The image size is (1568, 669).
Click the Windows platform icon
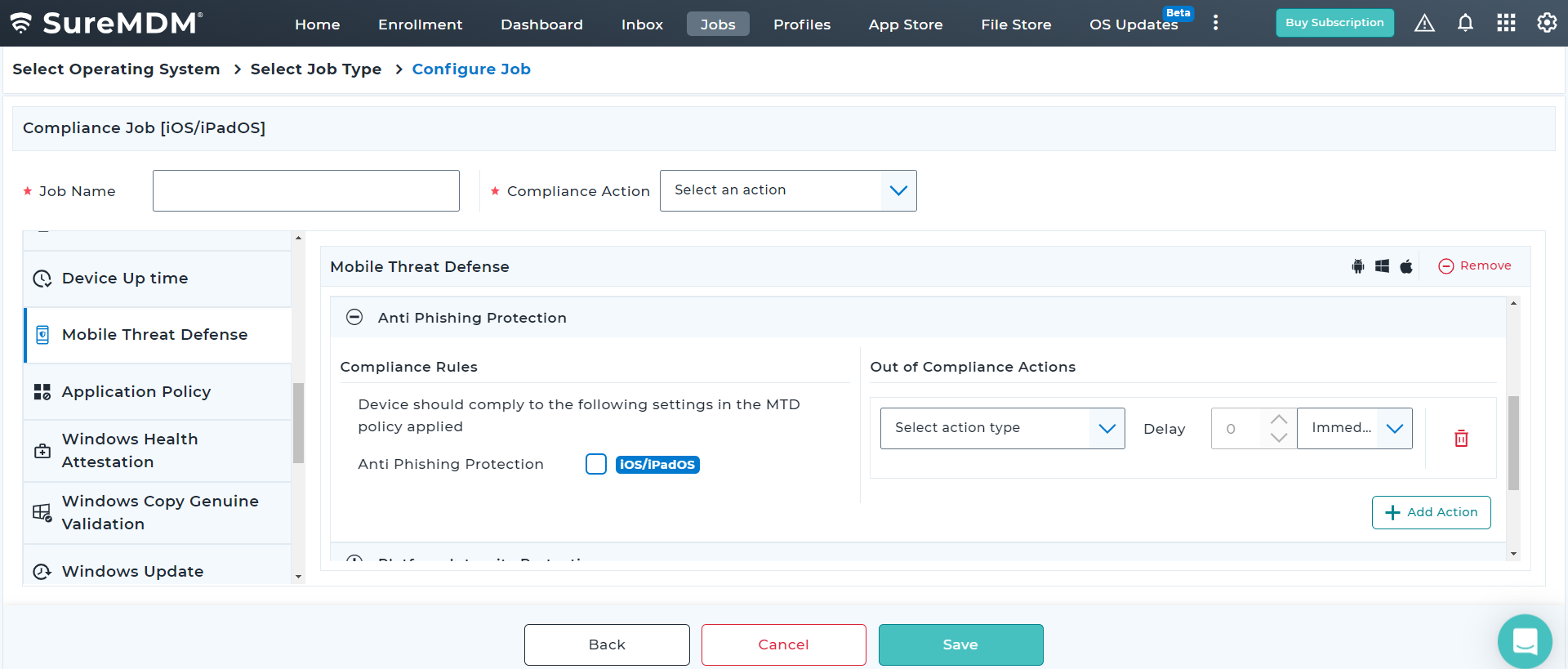tap(1382, 266)
